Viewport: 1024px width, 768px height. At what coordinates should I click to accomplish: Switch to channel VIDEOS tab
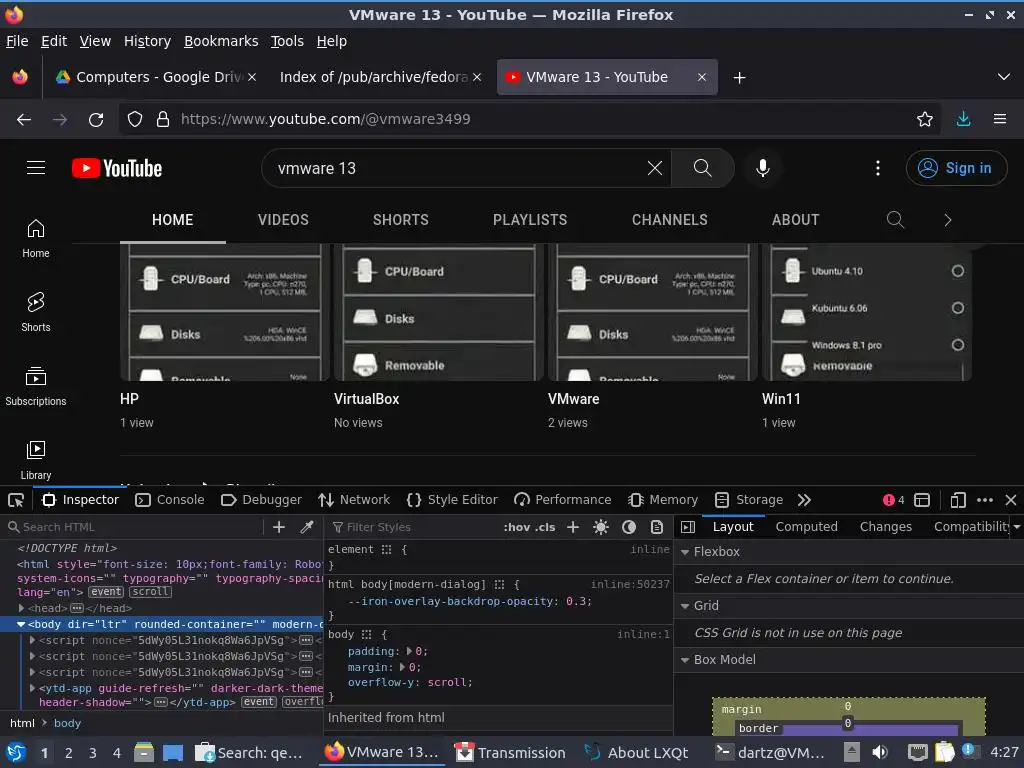(x=283, y=220)
